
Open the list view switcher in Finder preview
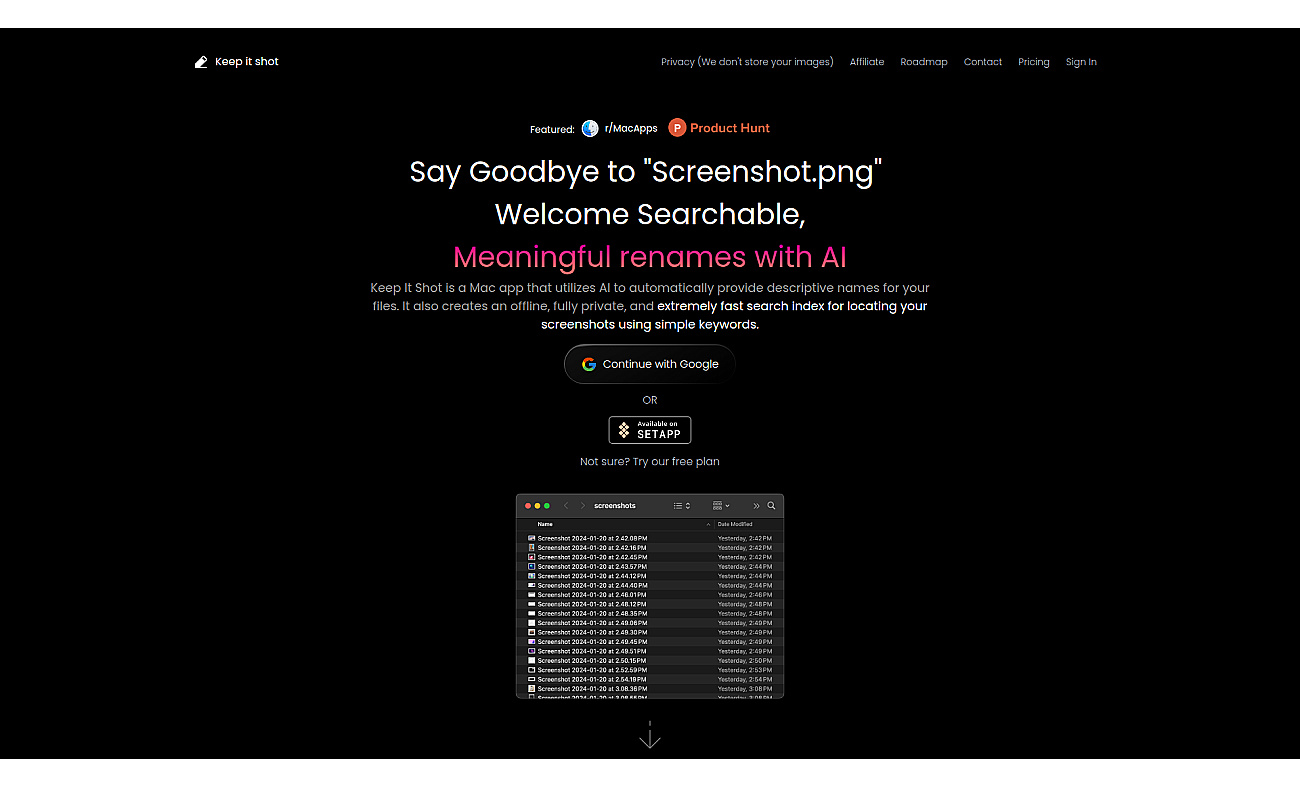[682, 506]
